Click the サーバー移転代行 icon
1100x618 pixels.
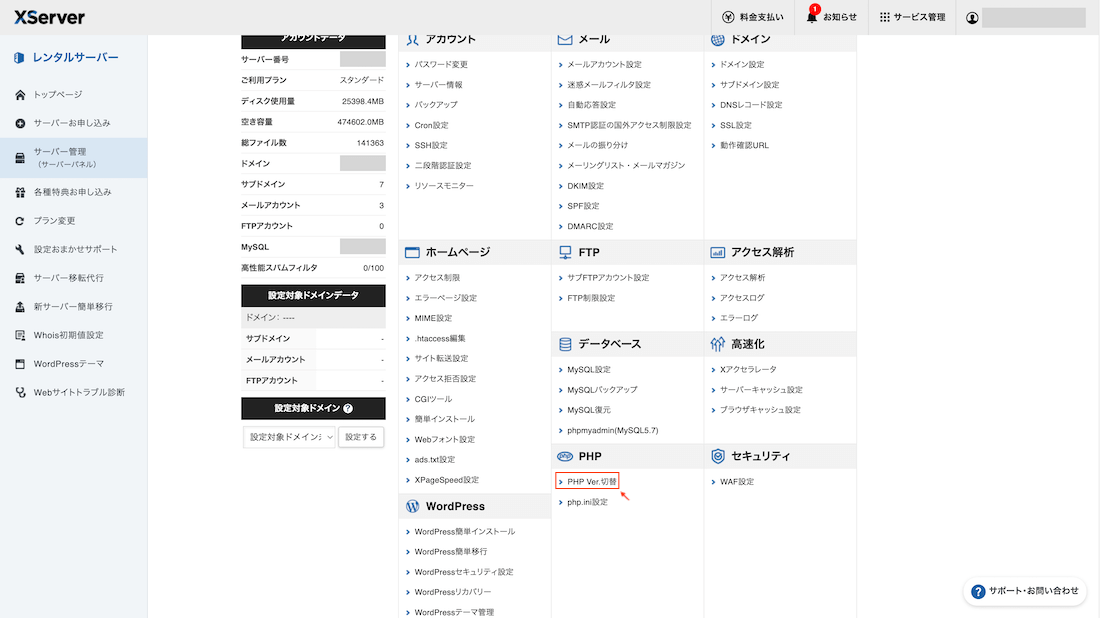pos(20,278)
